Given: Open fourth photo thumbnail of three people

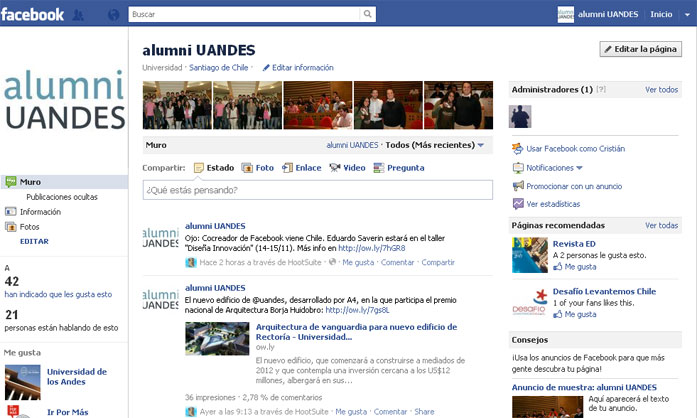Looking at the screenshot, I should pos(388,105).
